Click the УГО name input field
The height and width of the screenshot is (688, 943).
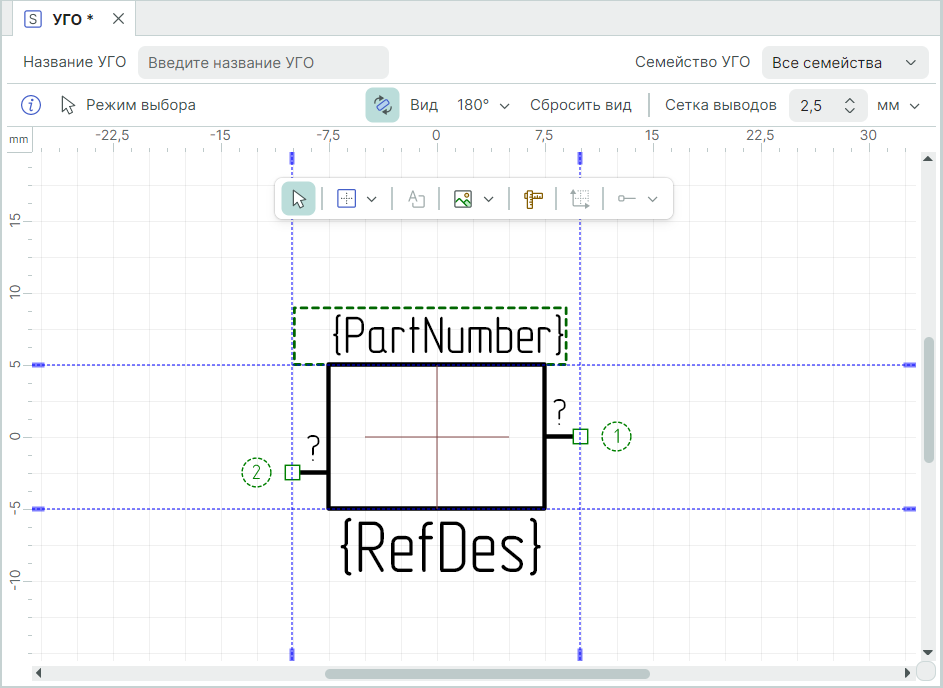pos(263,63)
